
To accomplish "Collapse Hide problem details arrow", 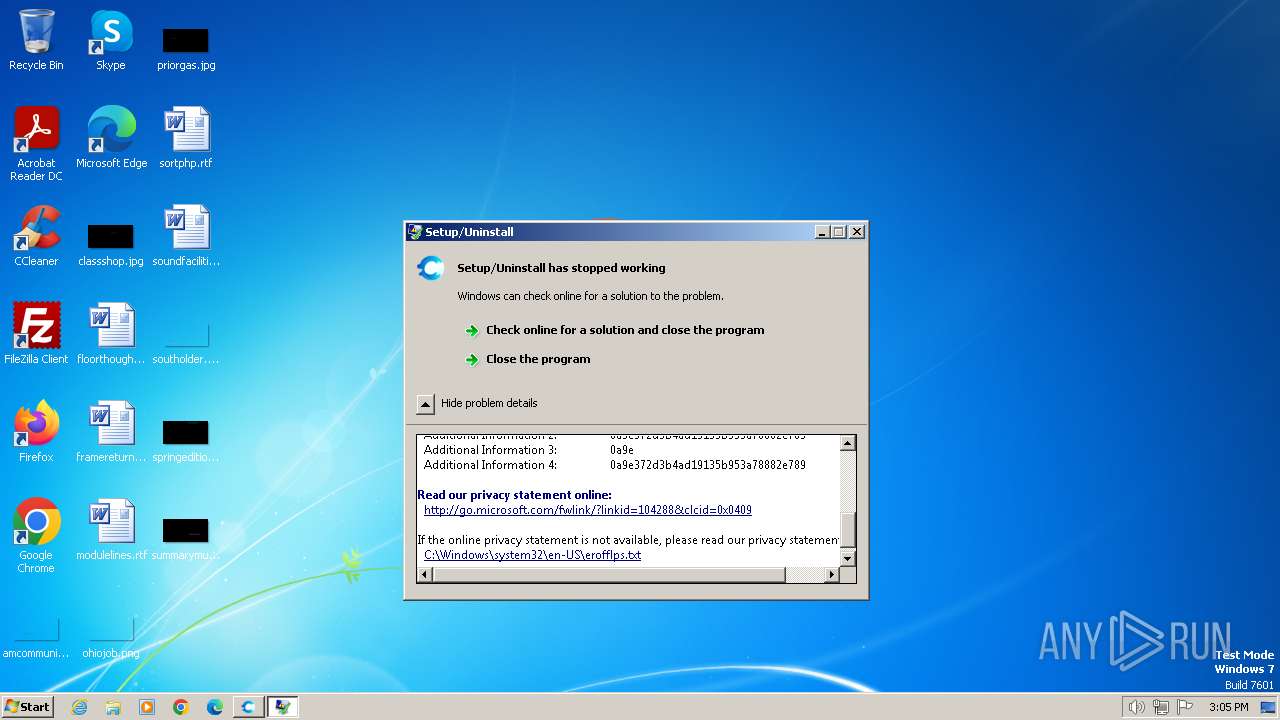I will [x=425, y=403].
